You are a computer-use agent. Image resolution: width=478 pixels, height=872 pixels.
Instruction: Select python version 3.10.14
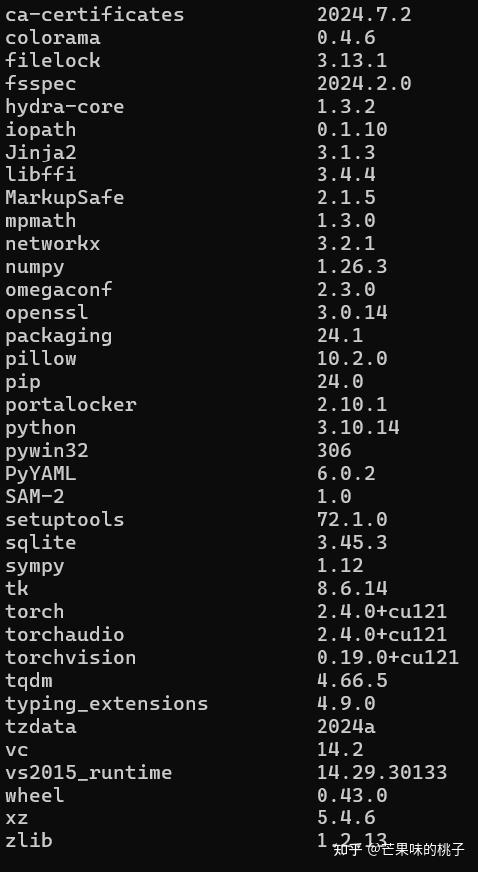point(358,428)
